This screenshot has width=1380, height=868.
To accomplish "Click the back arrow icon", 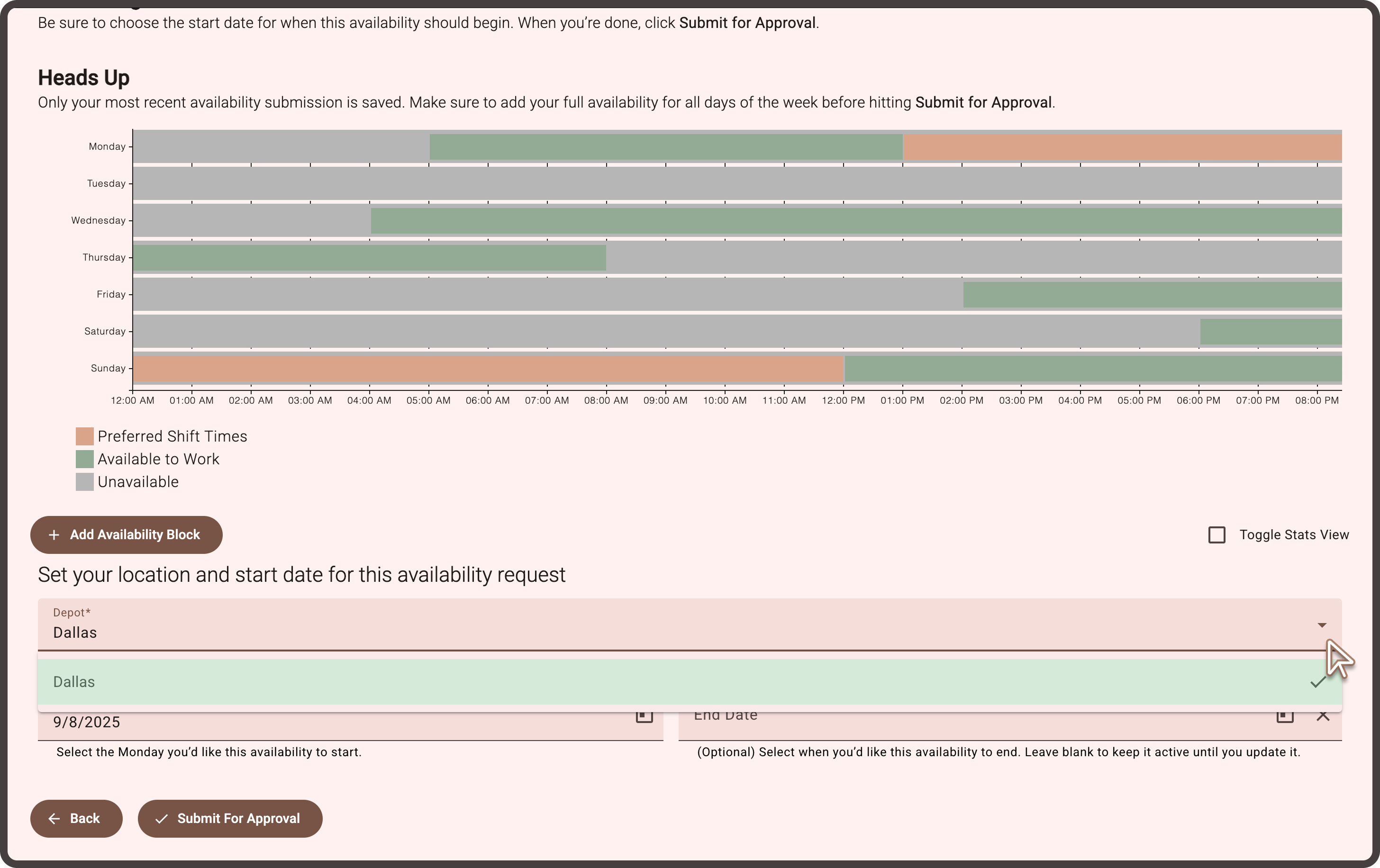I will (x=54, y=819).
